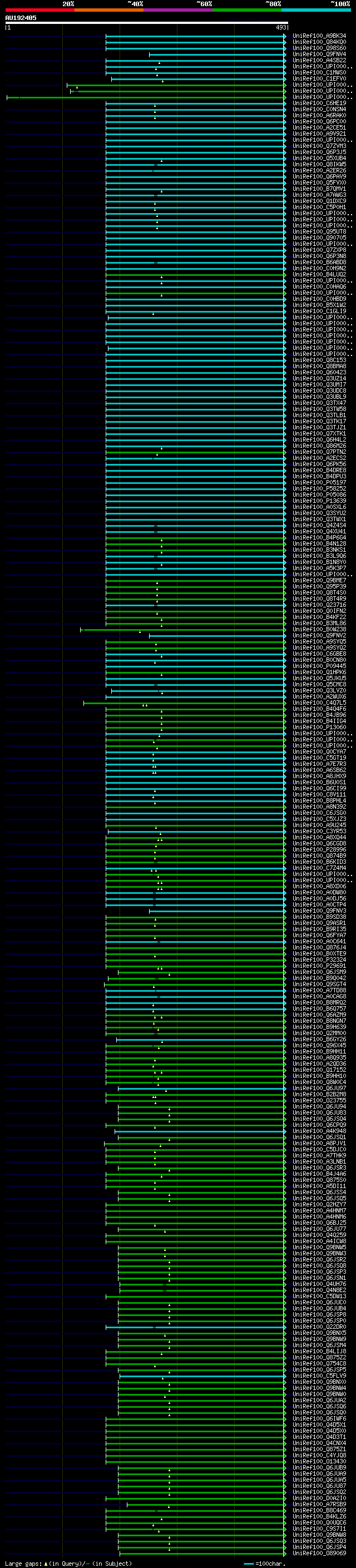Click the =100char. scale legend text
Viewport: 356px width, 1568px height.
(270, 1564)
